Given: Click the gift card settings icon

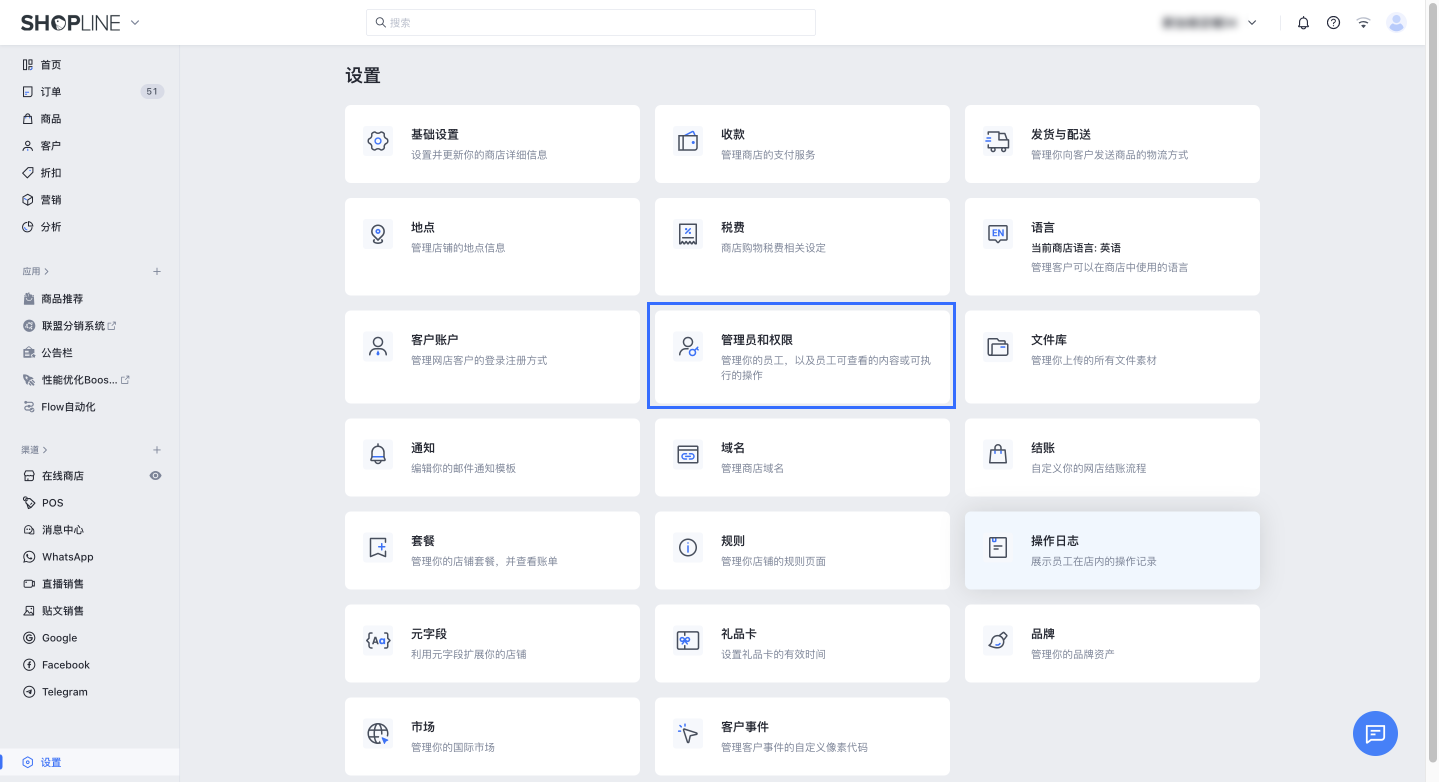Looking at the screenshot, I should coord(687,641).
